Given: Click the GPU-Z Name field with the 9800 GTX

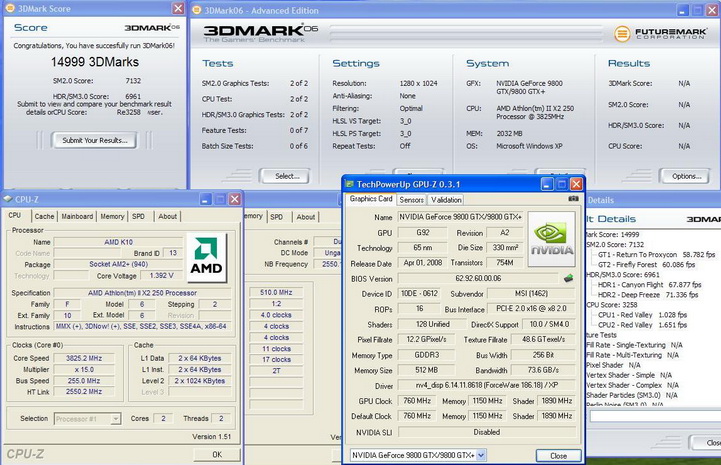Looking at the screenshot, I should [x=460, y=217].
